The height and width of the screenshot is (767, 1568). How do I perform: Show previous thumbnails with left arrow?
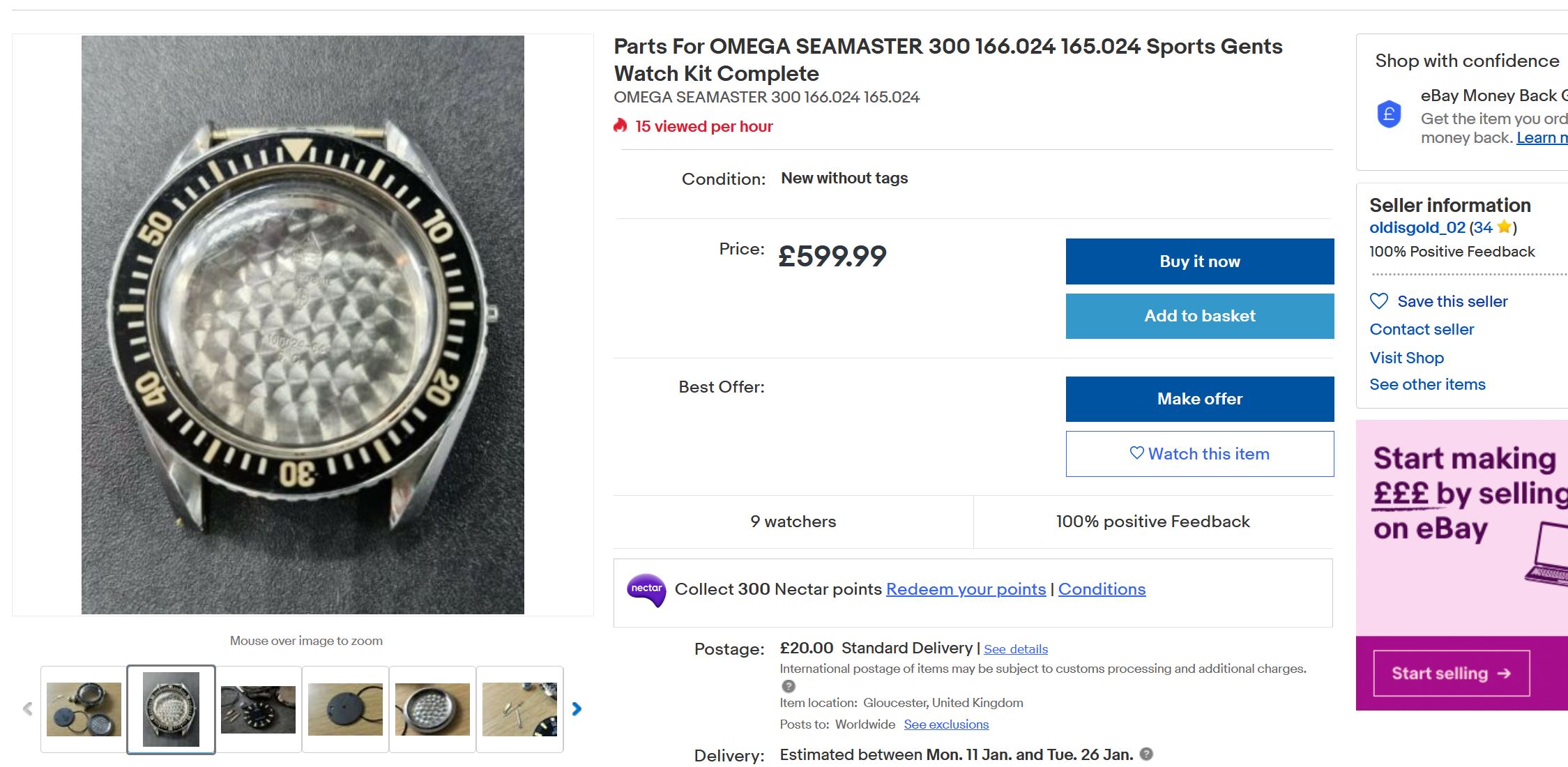tap(28, 709)
